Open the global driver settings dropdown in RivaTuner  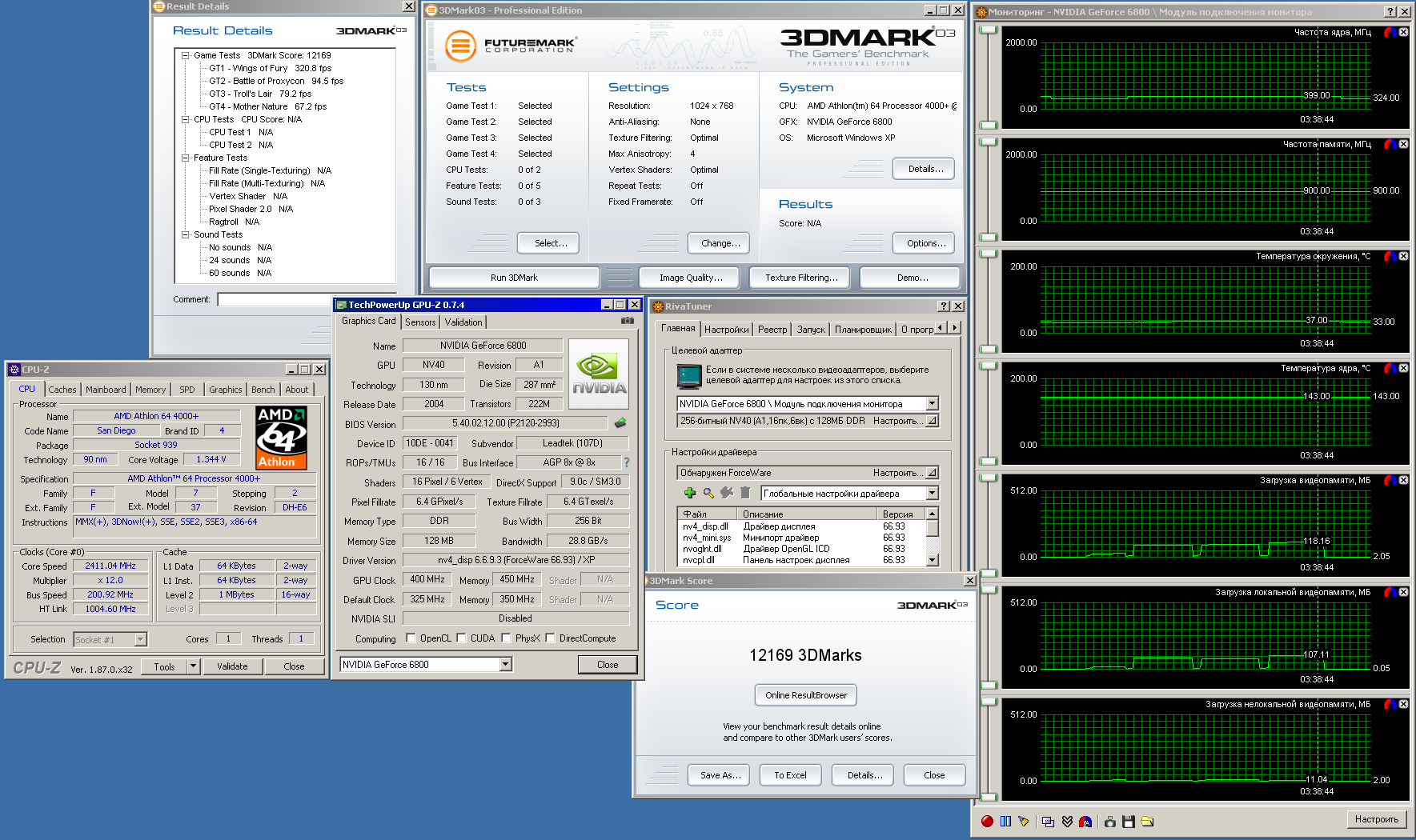(932, 494)
